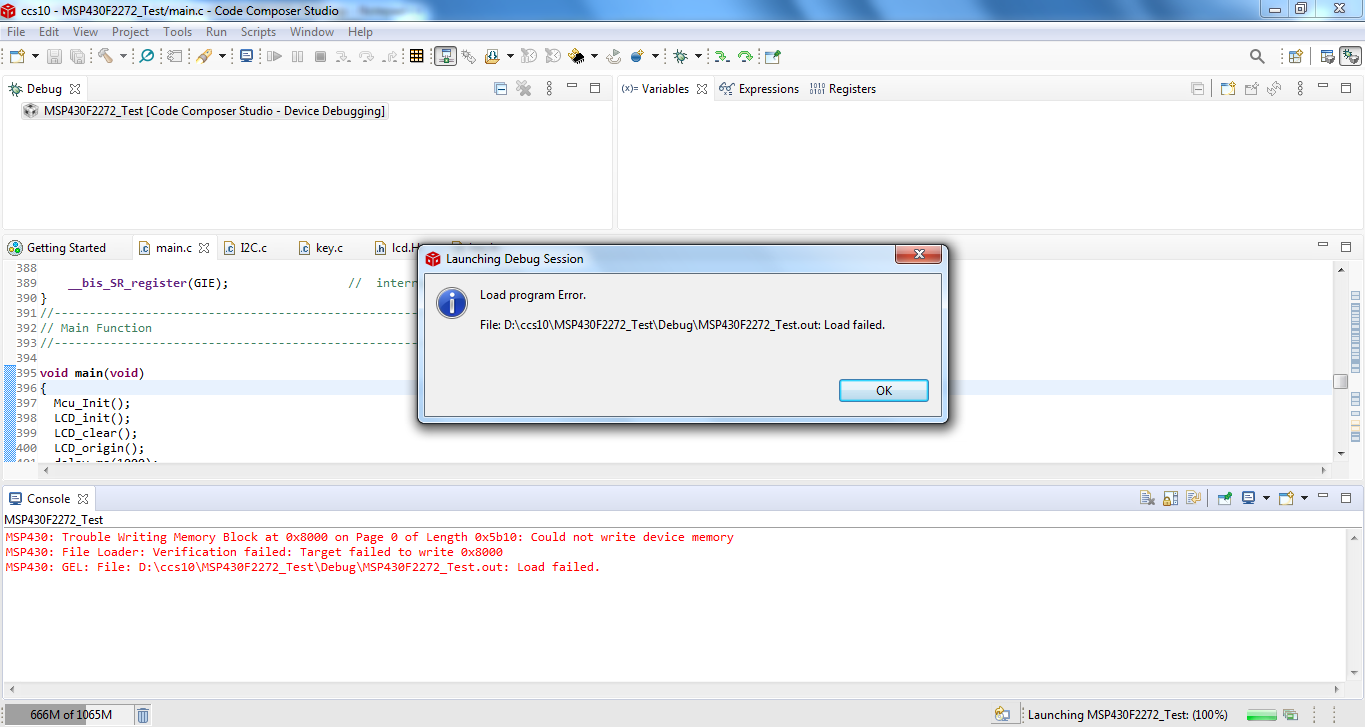Screen dimensions: 1365x727
Task: Click OK in Load program Error dialog
Action: tap(884, 391)
